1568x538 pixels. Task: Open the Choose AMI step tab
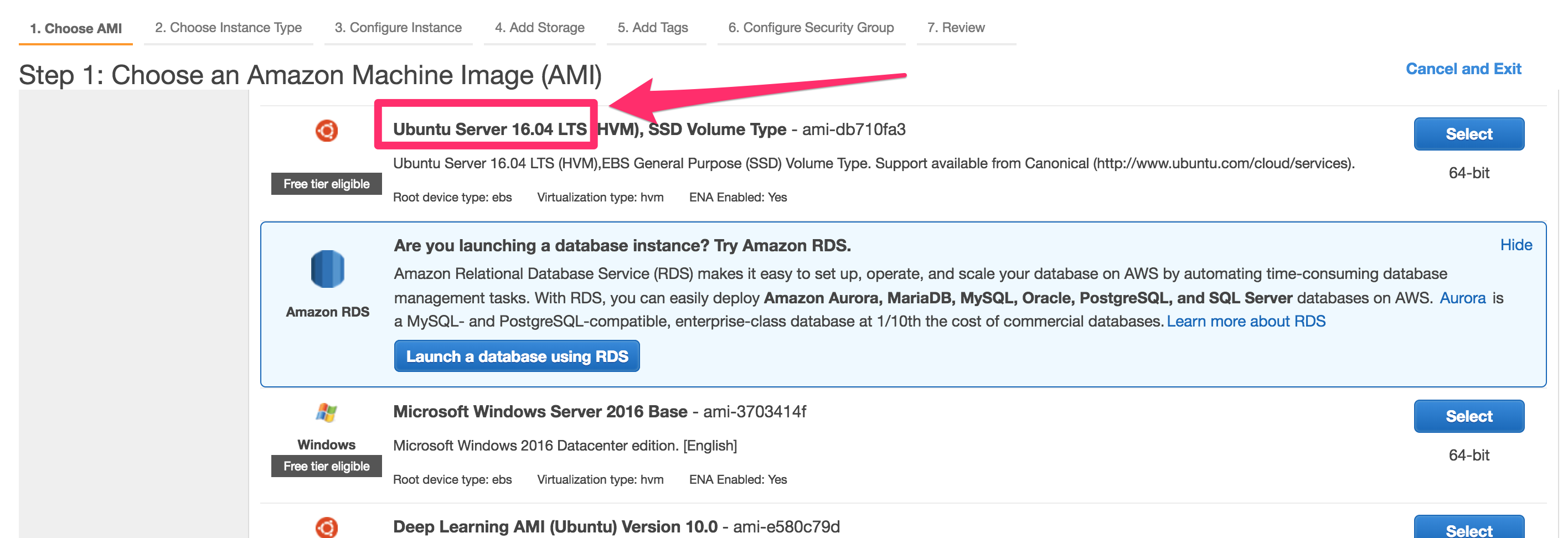[75, 28]
